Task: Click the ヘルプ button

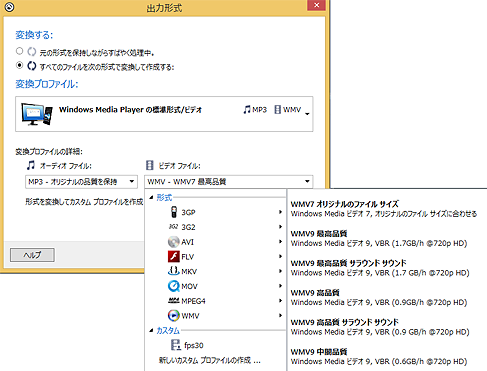Action: (32, 255)
